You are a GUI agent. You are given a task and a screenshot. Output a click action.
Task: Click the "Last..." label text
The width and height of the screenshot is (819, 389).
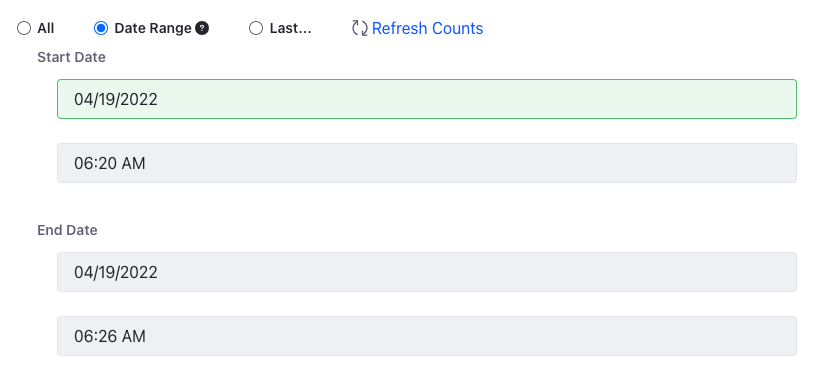tap(290, 28)
